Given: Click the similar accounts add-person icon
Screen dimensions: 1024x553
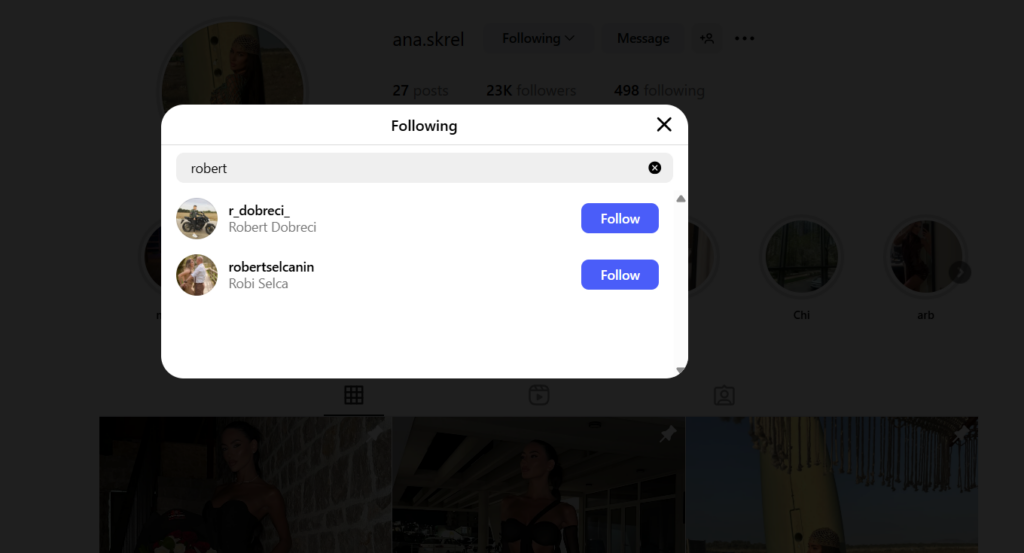Looking at the screenshot, I should tap(707, 39).
